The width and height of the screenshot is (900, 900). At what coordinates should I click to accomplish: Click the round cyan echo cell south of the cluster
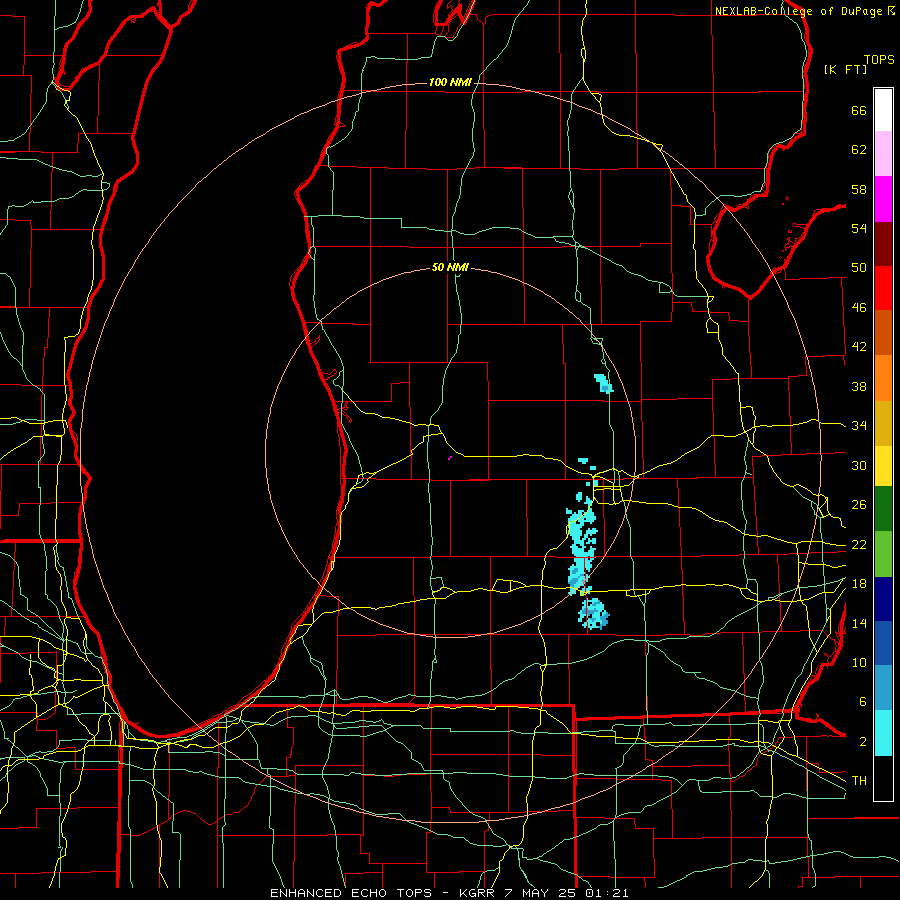(x=593, y=614)
